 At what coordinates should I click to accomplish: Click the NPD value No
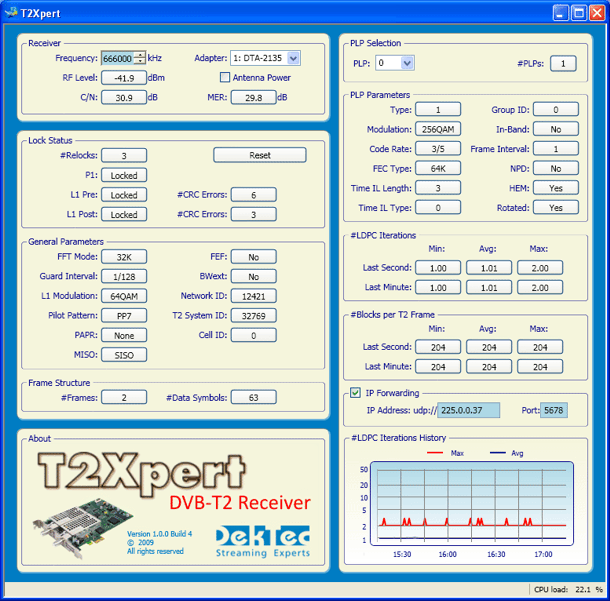tap(556, 168)
